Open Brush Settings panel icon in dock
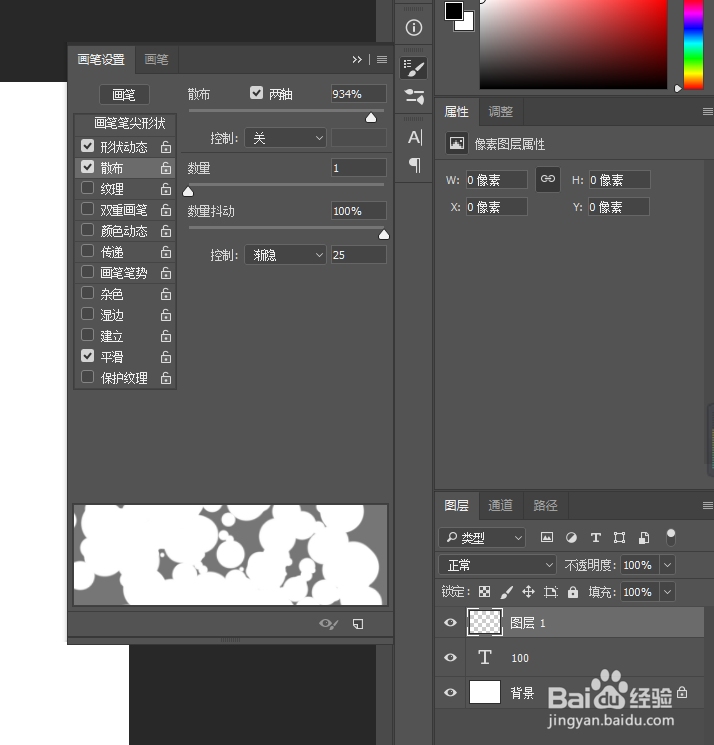This screenshot has width=714, height=745. point(414,68)
